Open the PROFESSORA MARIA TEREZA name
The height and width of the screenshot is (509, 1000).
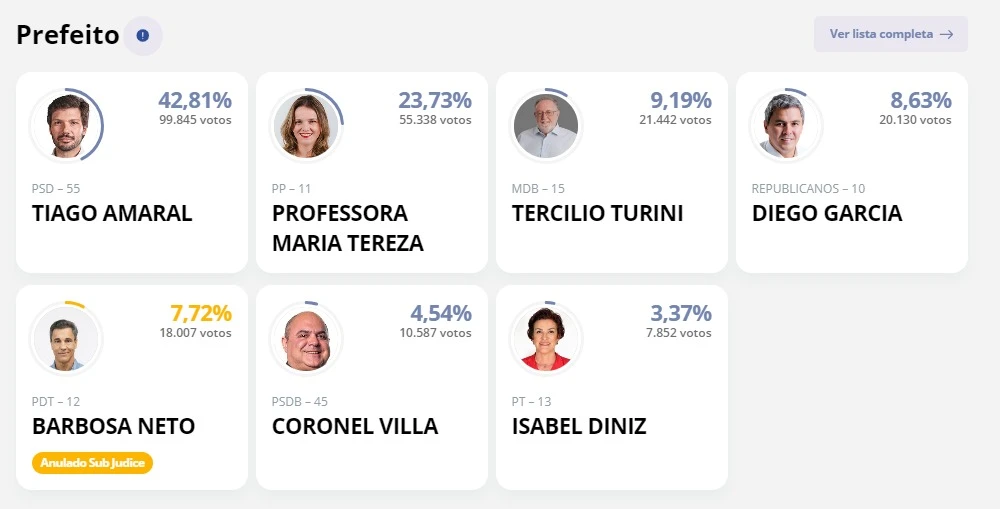(347, 228)
